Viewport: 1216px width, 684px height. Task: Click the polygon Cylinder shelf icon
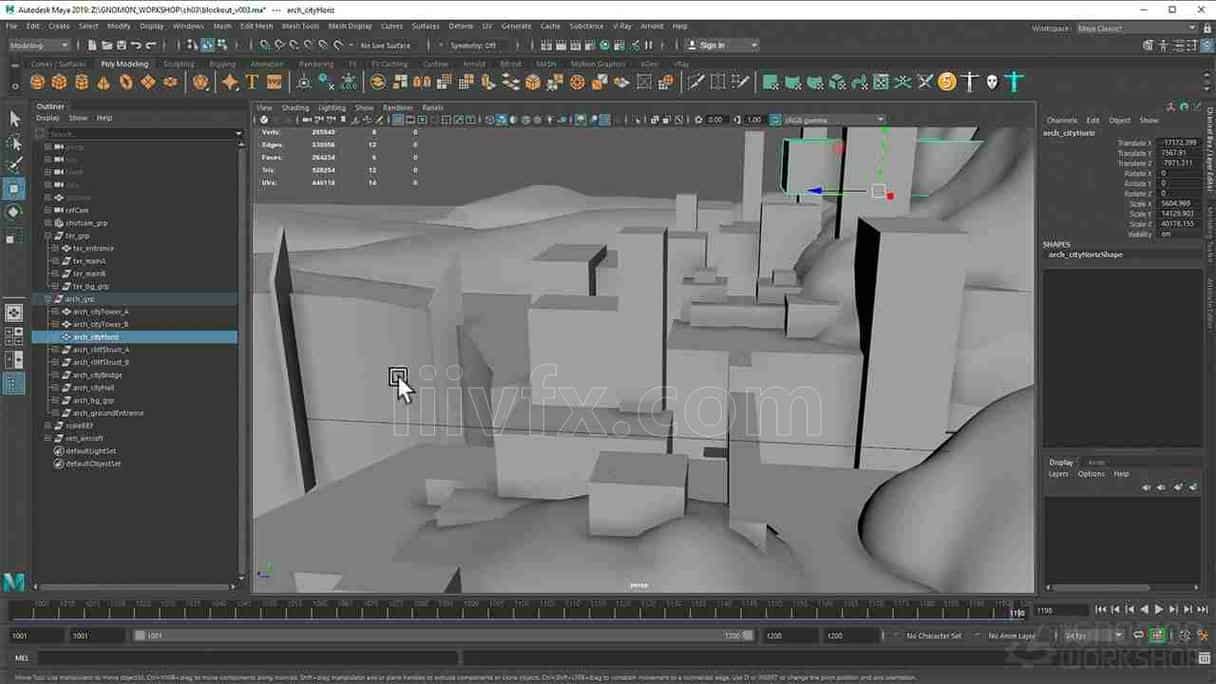click(x=82, y=82)
